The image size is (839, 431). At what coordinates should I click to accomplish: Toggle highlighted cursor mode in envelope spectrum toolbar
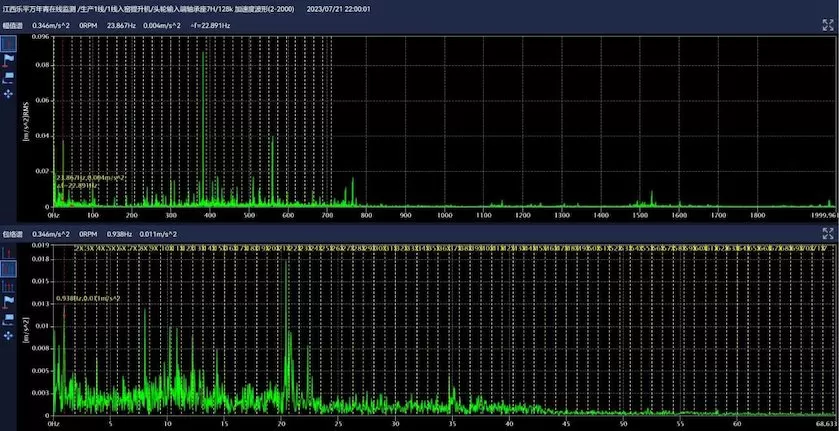[9, 269]
